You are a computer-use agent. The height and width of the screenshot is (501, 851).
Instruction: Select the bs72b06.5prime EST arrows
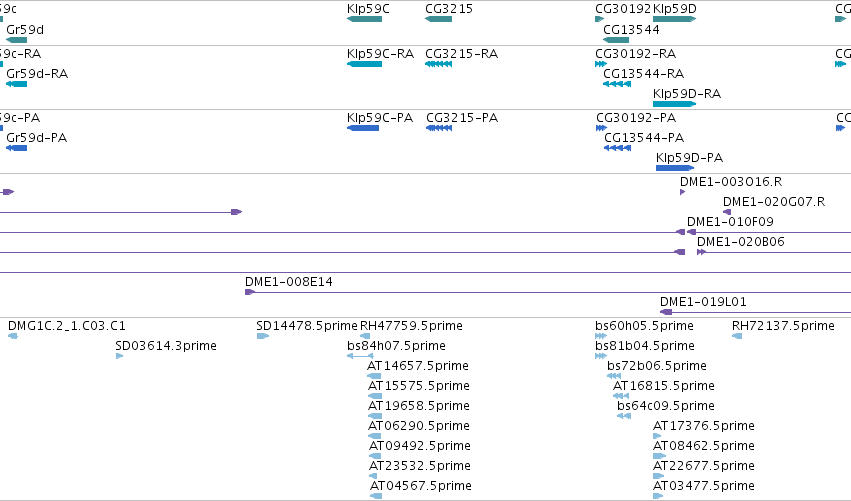(614, 377)
